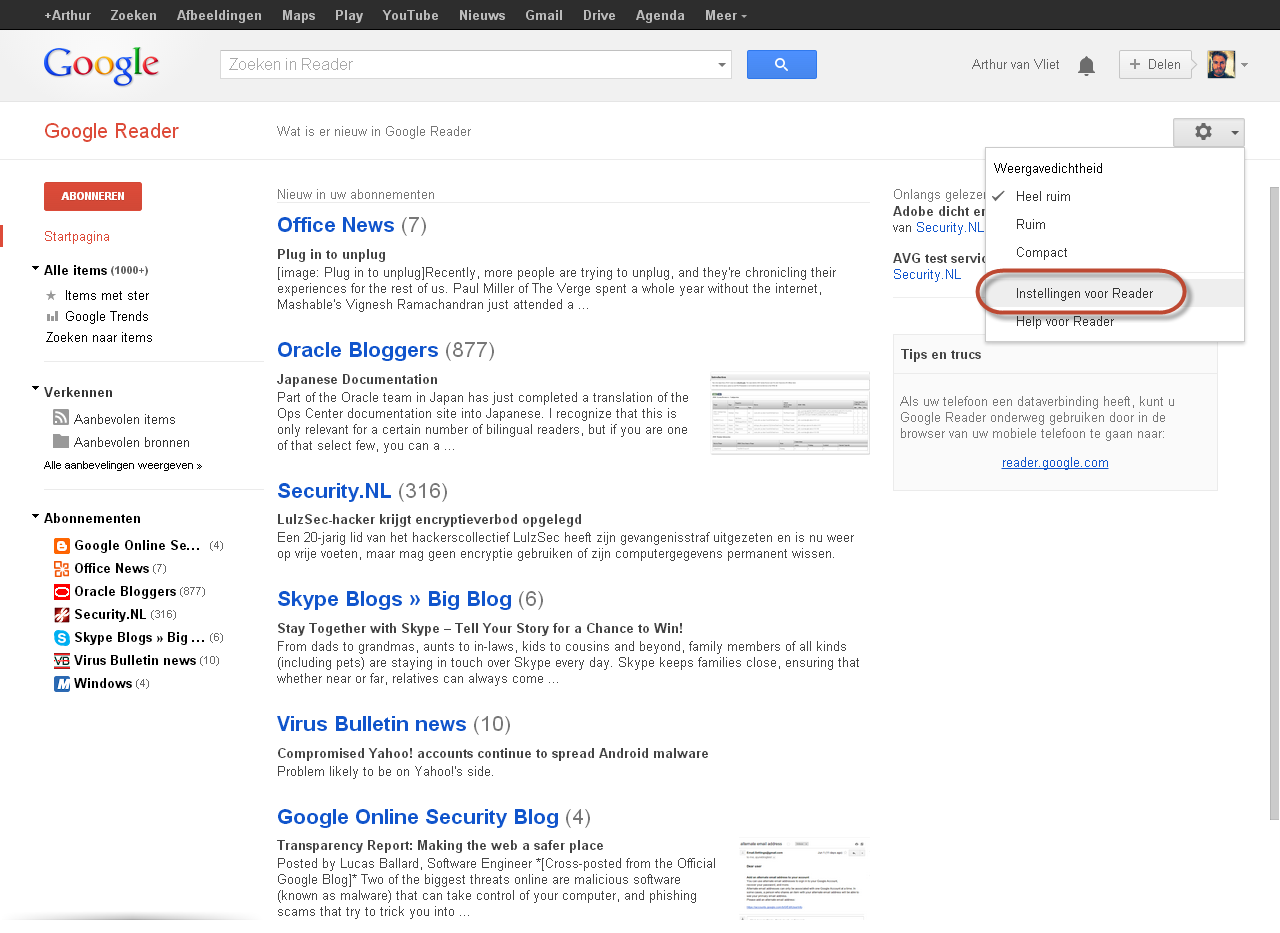The height and width of the screenshot is (933, 1280).
Task: Click the red Abonneren button
Action: 93,197
